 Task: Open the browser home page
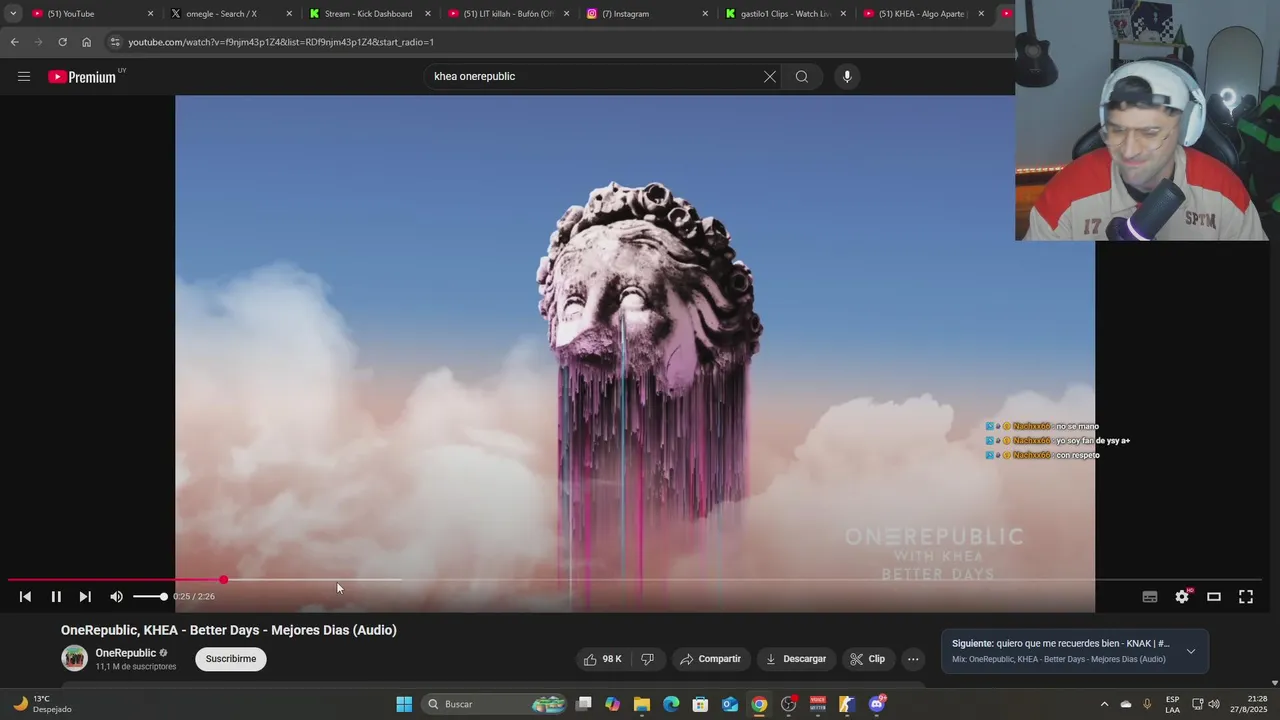(x=87, y=42)
